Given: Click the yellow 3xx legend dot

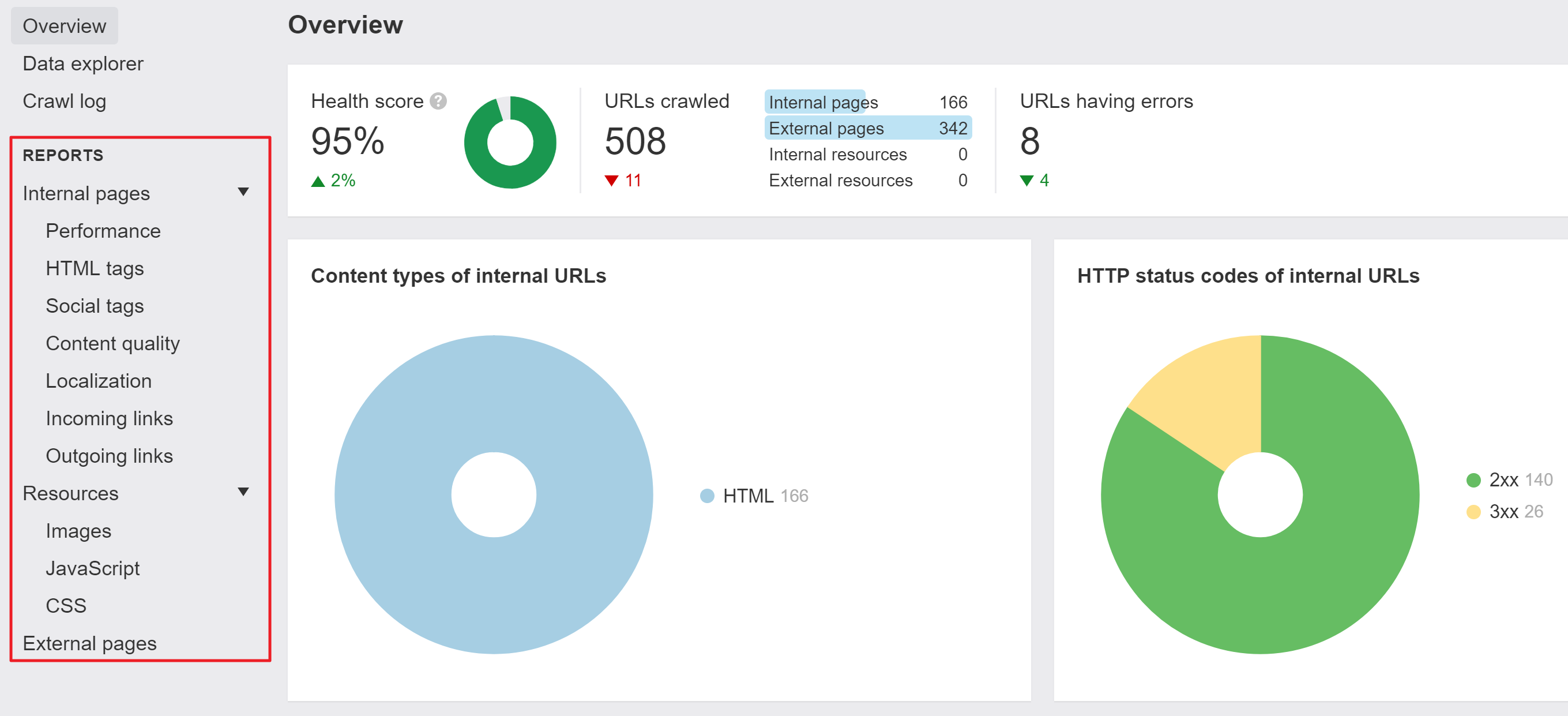Looking at the screenshot, I should [x=1473, y=512].
